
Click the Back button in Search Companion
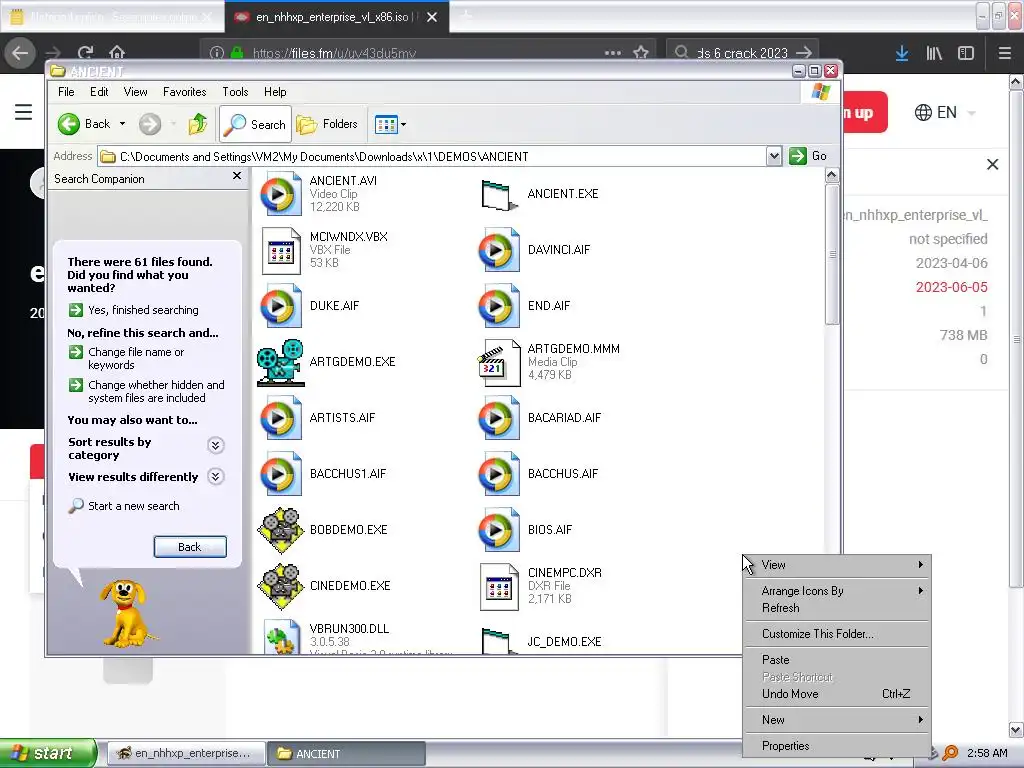190,547
